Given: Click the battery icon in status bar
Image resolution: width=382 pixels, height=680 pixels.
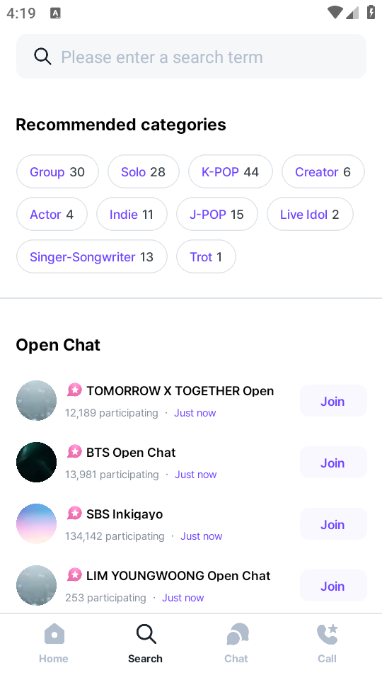Looking at the screenshot, I should (x=371, y=12).
